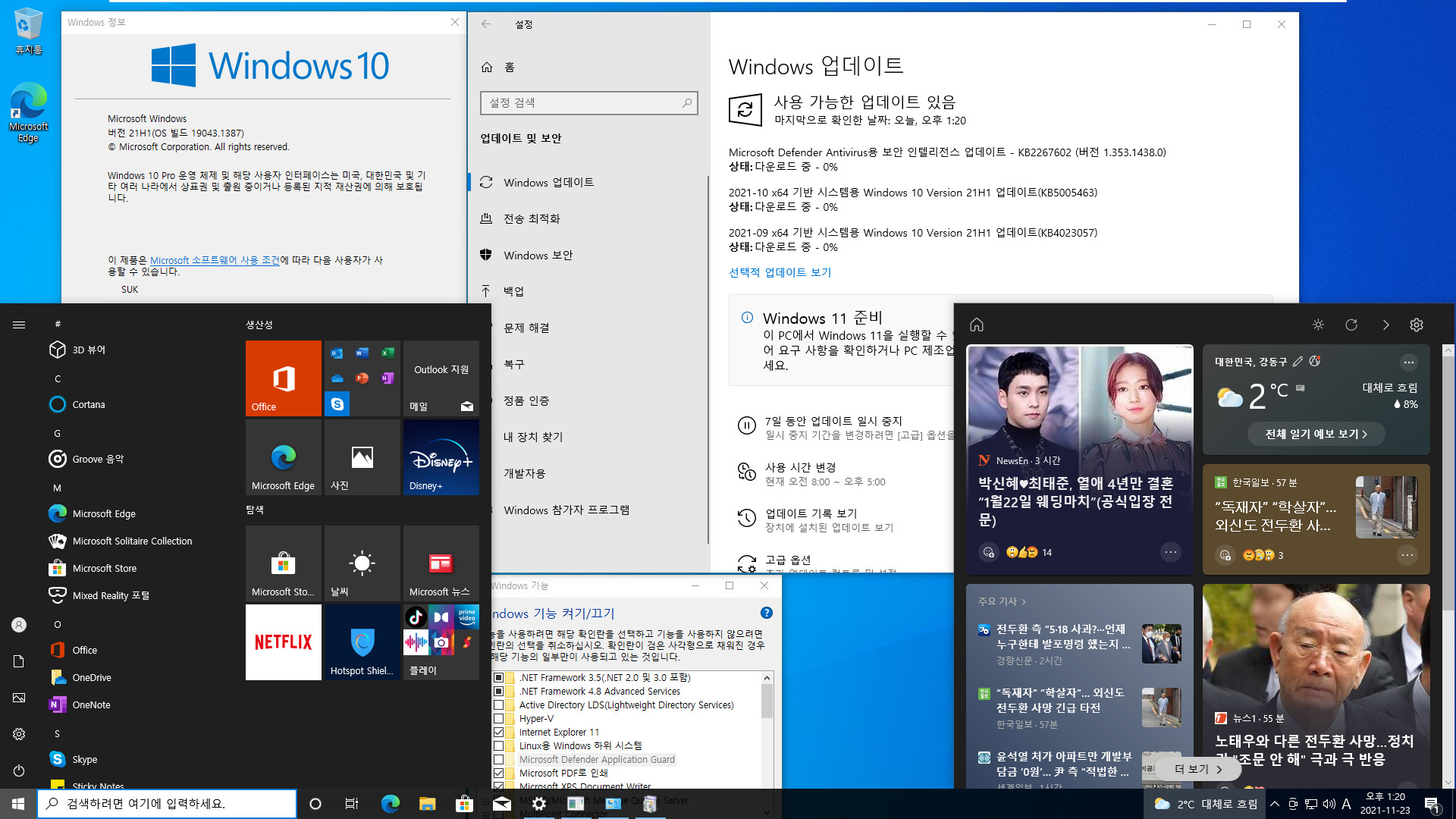Click 전체 일기 예보 보기 button
The image size is (1456, 819).
(x=1316, y=434)
